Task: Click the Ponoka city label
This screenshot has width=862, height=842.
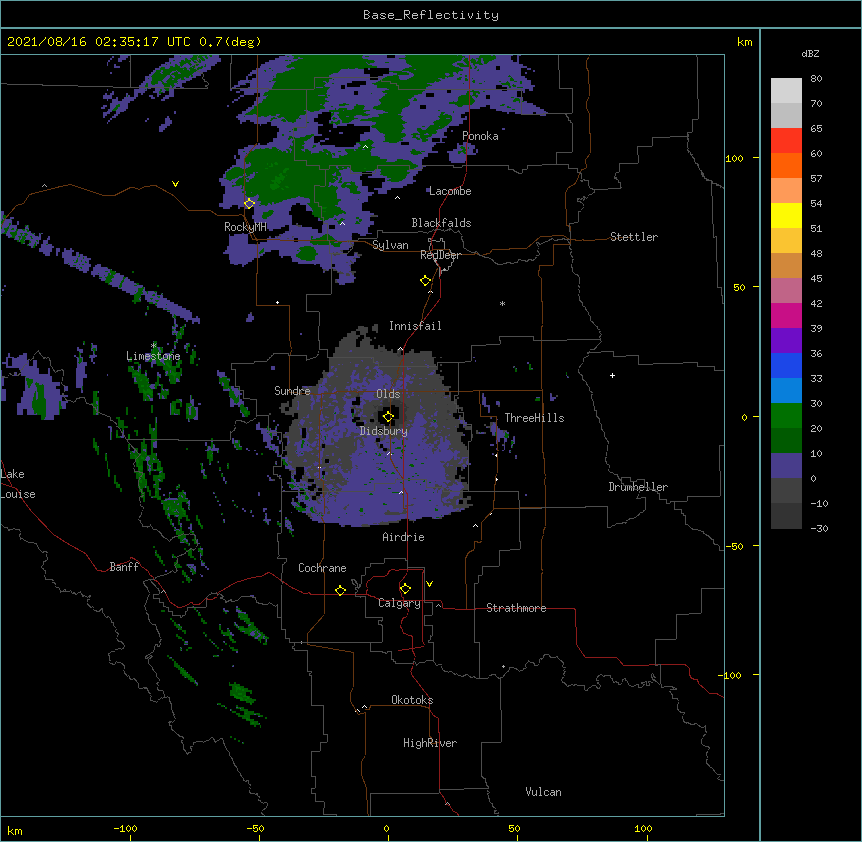Action: (x=480, y=136)
